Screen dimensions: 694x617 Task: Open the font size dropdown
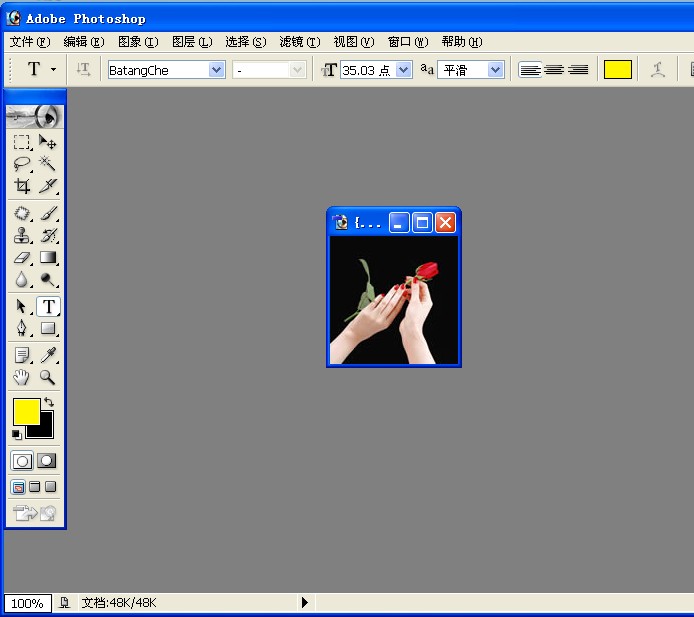(404, 70)
